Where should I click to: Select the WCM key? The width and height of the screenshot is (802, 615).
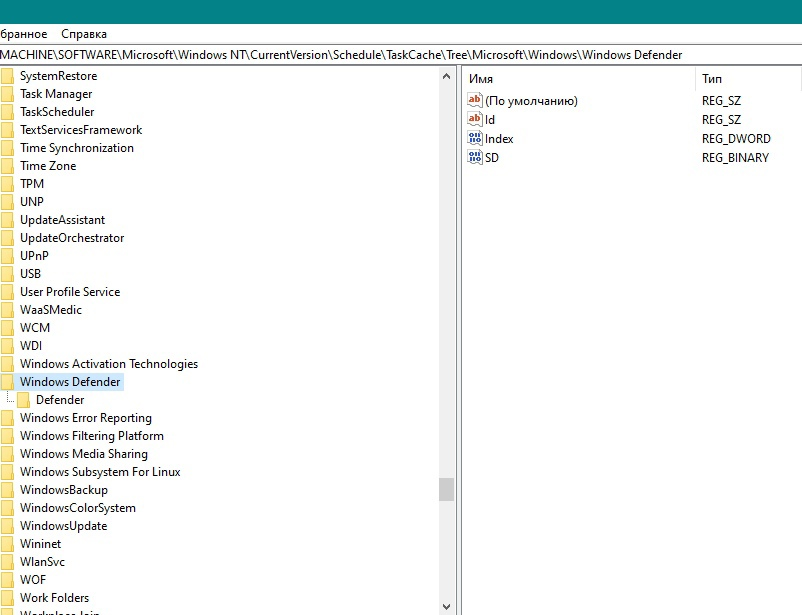pos(35,327)
